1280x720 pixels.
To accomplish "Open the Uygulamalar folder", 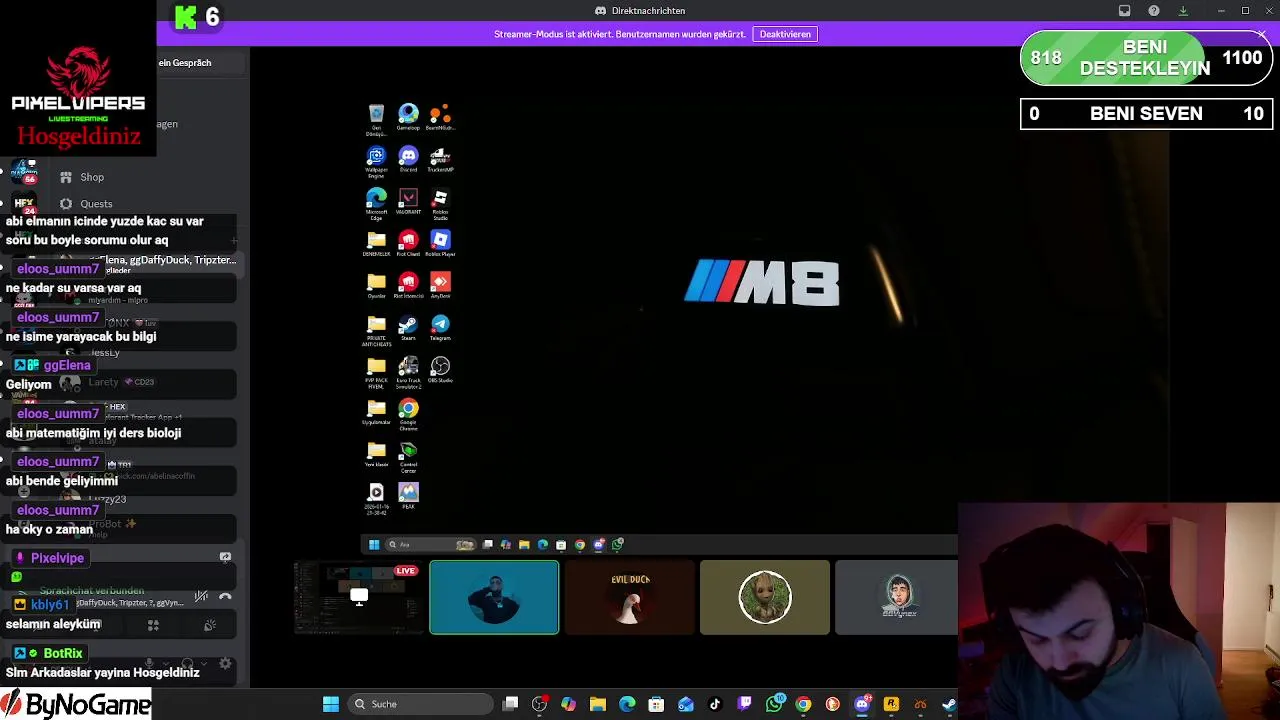I will point(376,412).
